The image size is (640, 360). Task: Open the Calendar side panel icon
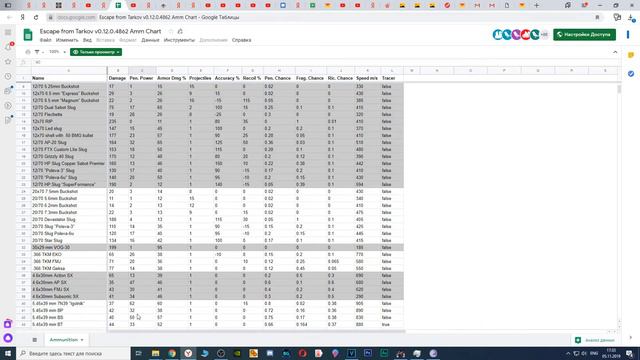629,35
